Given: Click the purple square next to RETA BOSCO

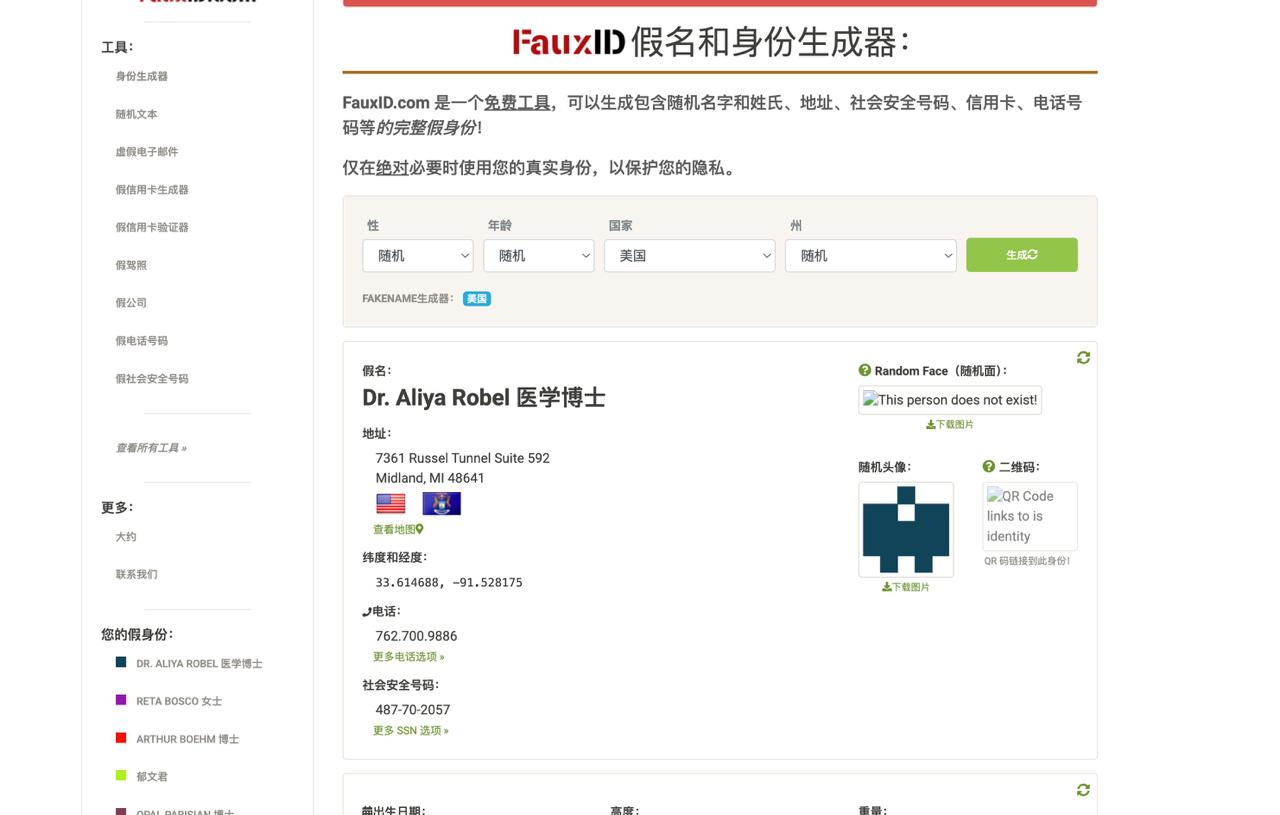Looking at the screenshot, I should pyautogui.click(x=121, y=699).
